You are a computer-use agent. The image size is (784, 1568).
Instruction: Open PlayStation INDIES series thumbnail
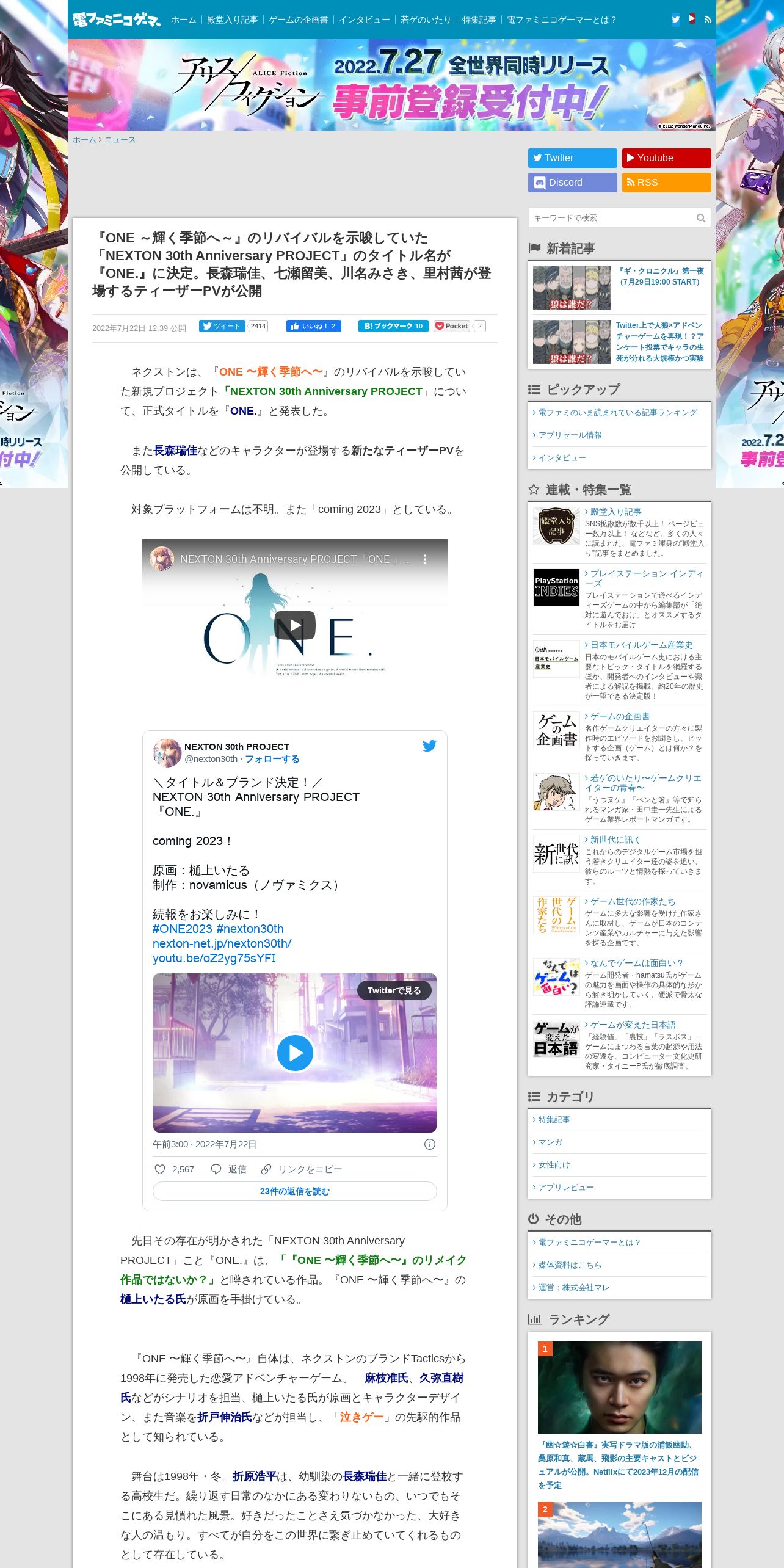556,587
